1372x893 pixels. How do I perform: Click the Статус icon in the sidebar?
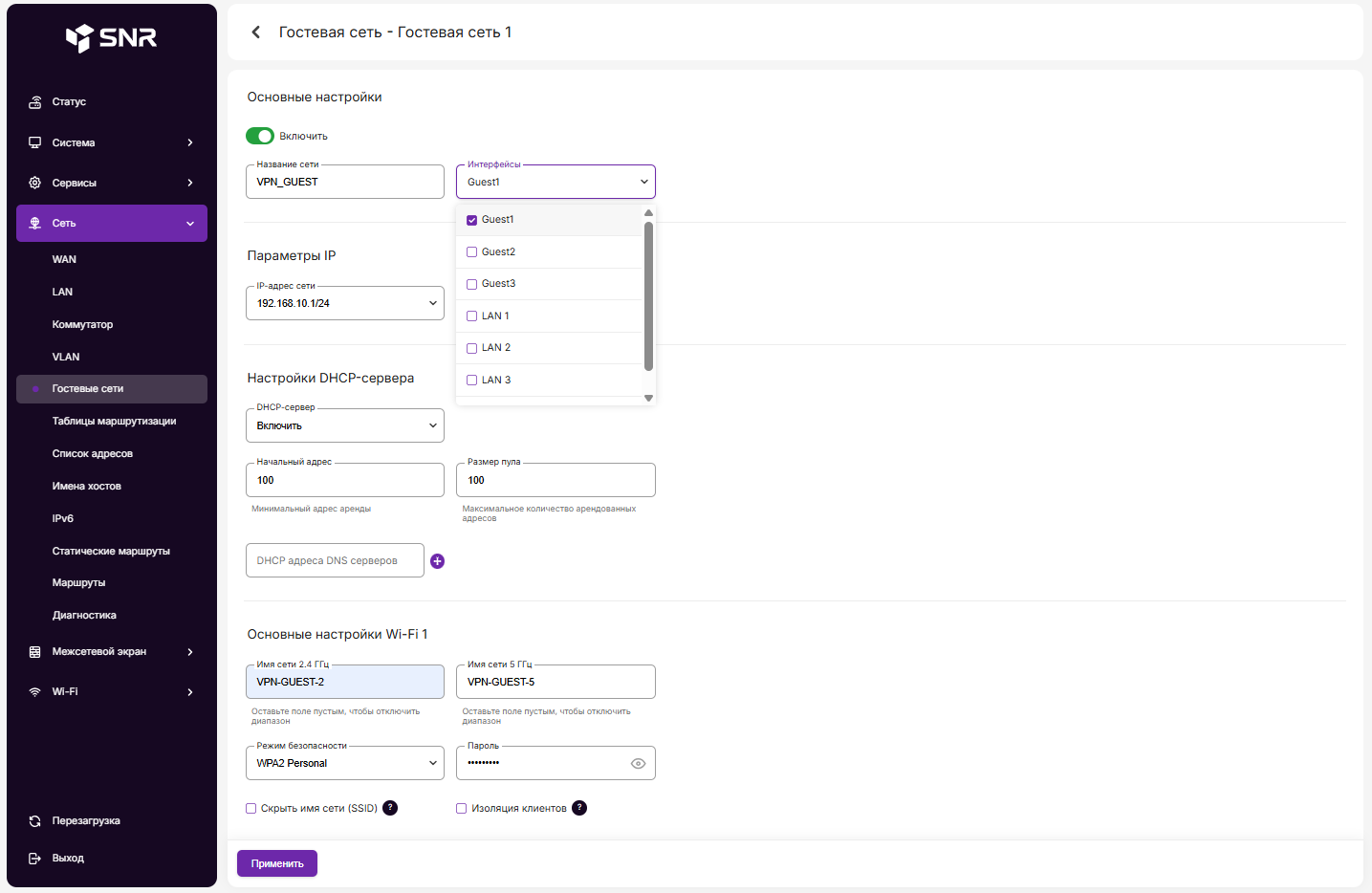35,102
